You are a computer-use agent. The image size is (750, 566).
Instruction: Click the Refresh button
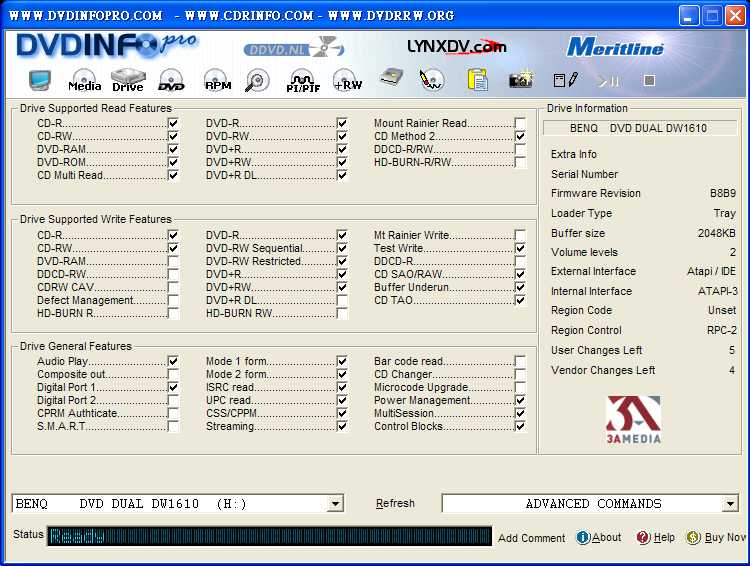click(x=395, y=503)
